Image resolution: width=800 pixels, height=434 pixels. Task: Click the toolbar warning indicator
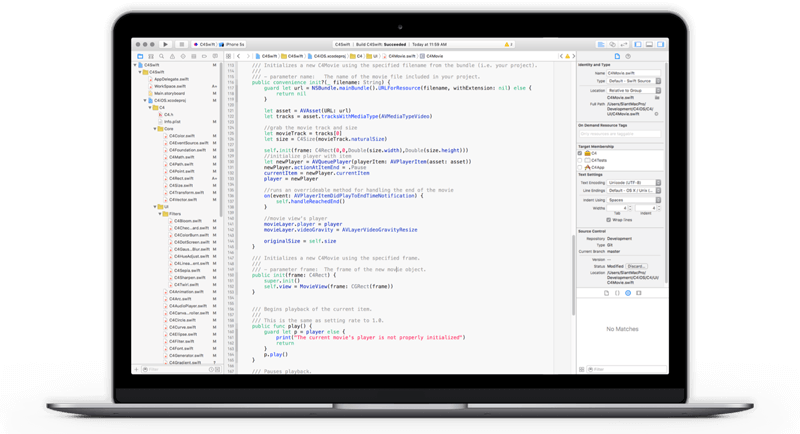pyautogui.click(x=508, y=44)
